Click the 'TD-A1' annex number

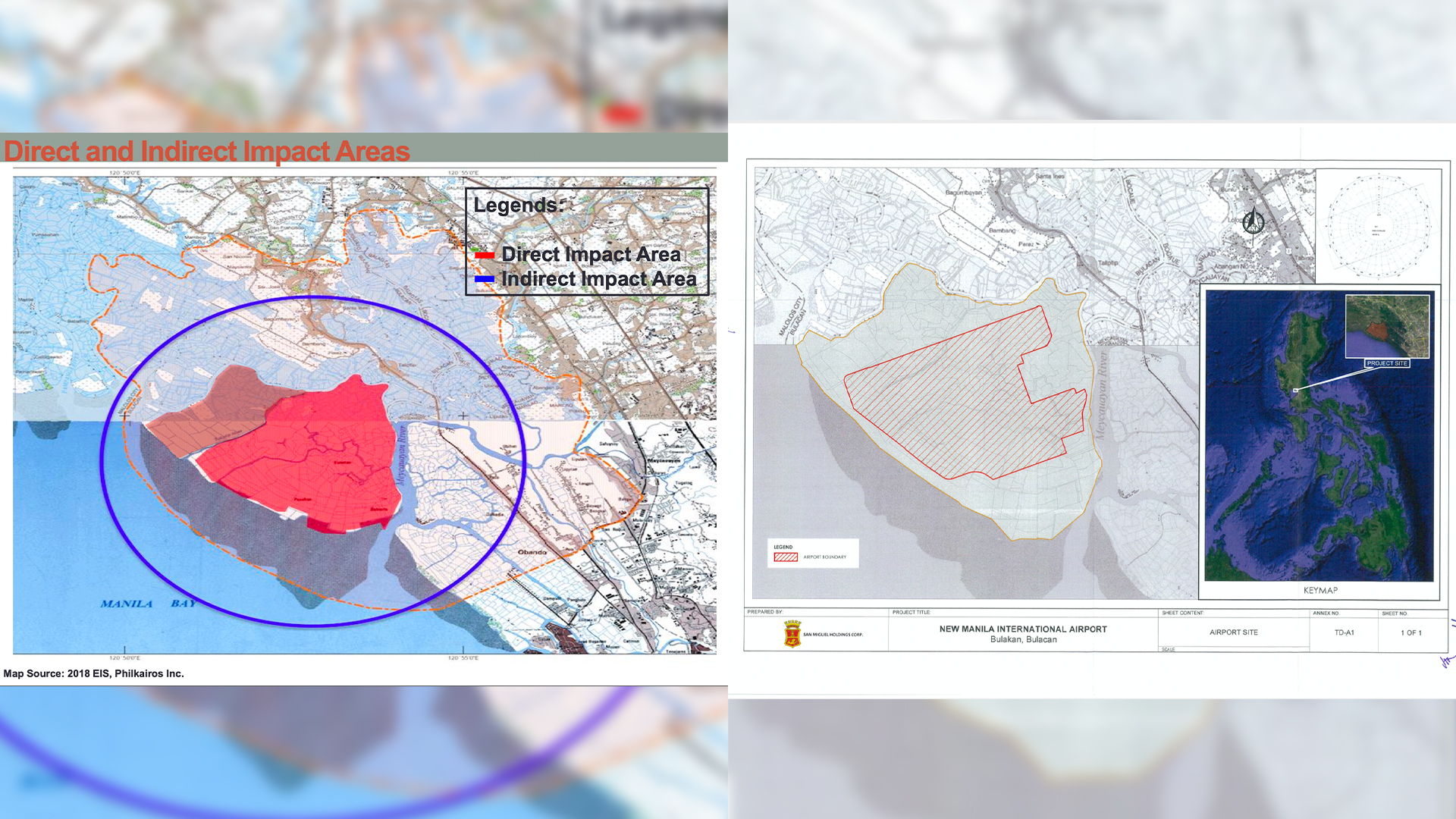point(1345,632)
